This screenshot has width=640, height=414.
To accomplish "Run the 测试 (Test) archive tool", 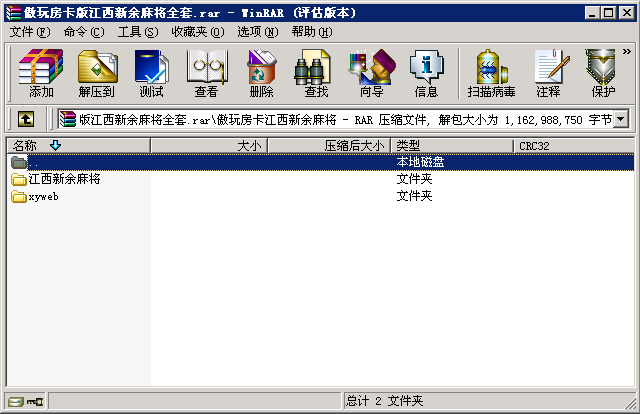I will (x=151, y=73).
